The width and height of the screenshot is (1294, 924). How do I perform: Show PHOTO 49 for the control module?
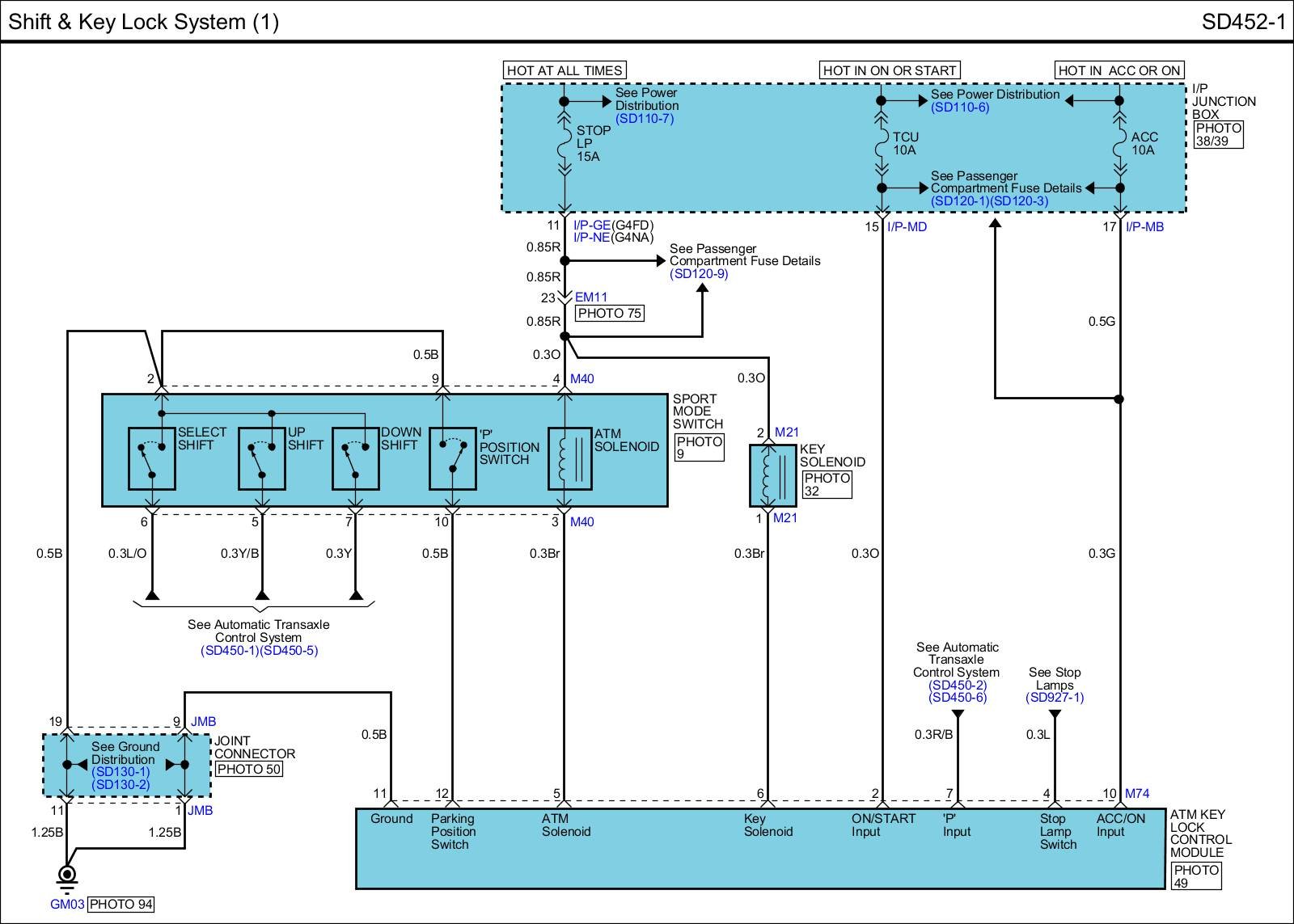[1196, 876]
